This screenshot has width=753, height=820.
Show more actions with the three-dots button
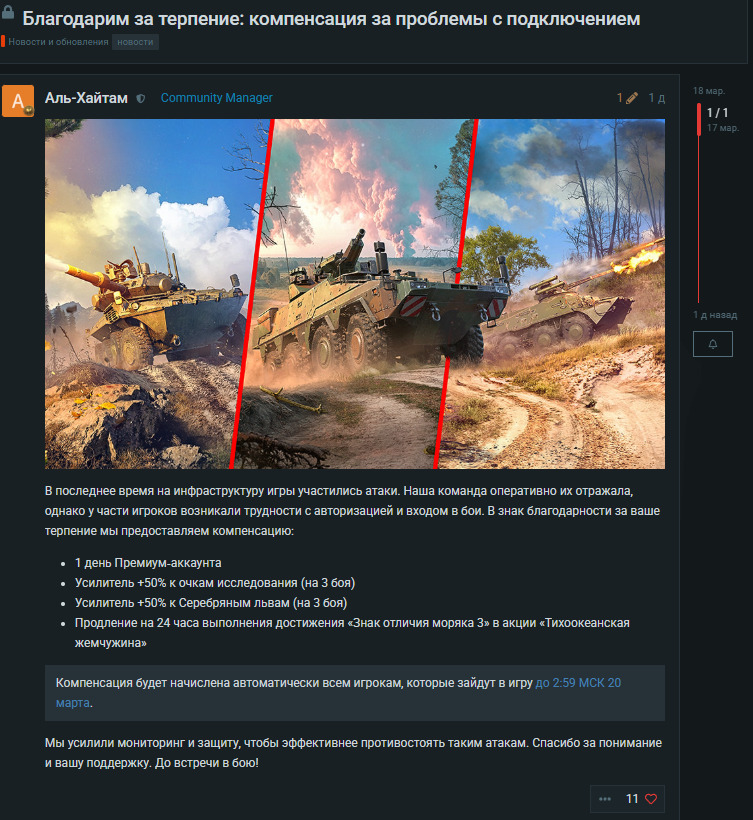click(x=604, y=799)
